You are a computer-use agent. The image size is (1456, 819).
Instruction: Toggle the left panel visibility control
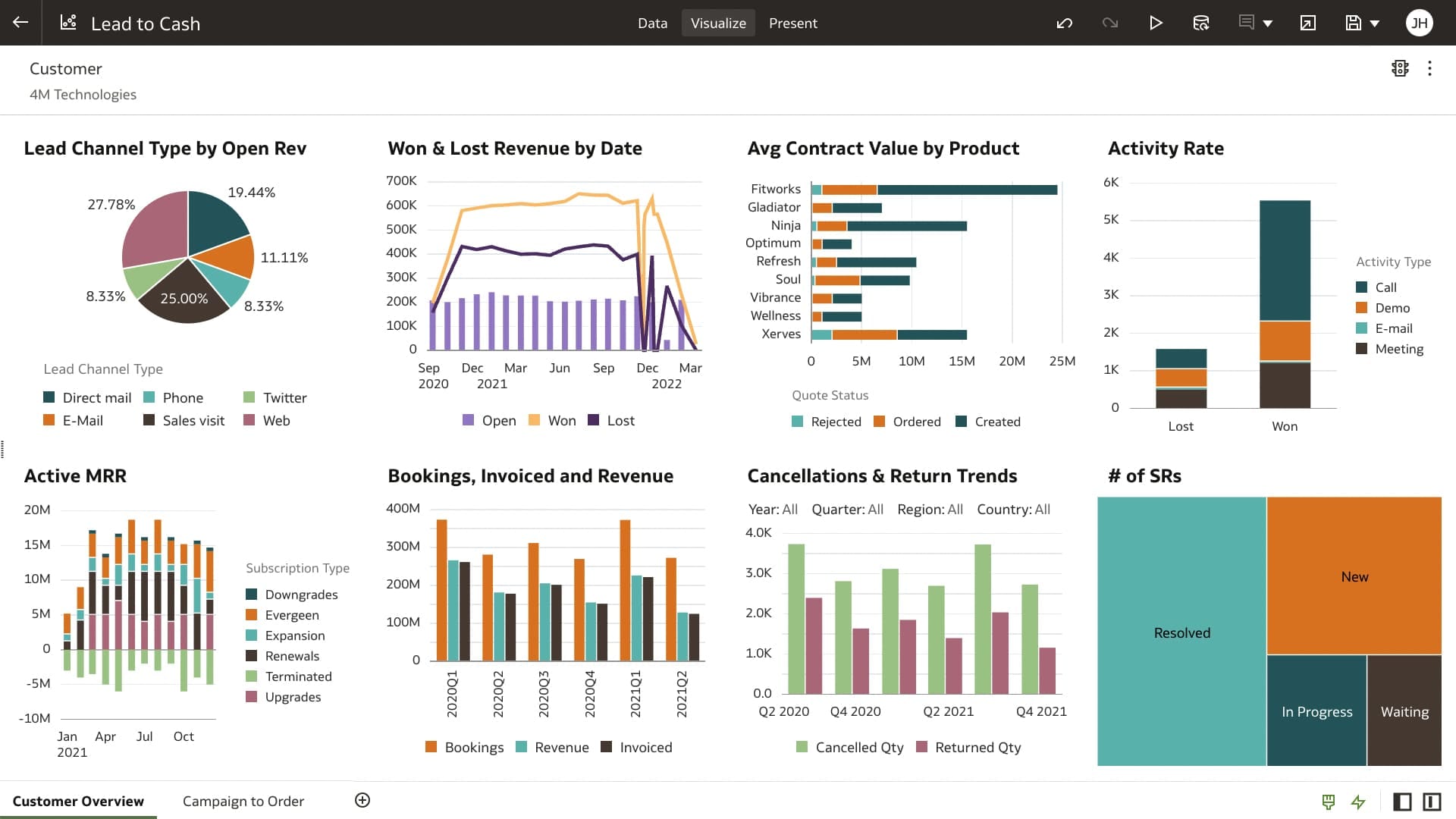[x=1402, y=802]
